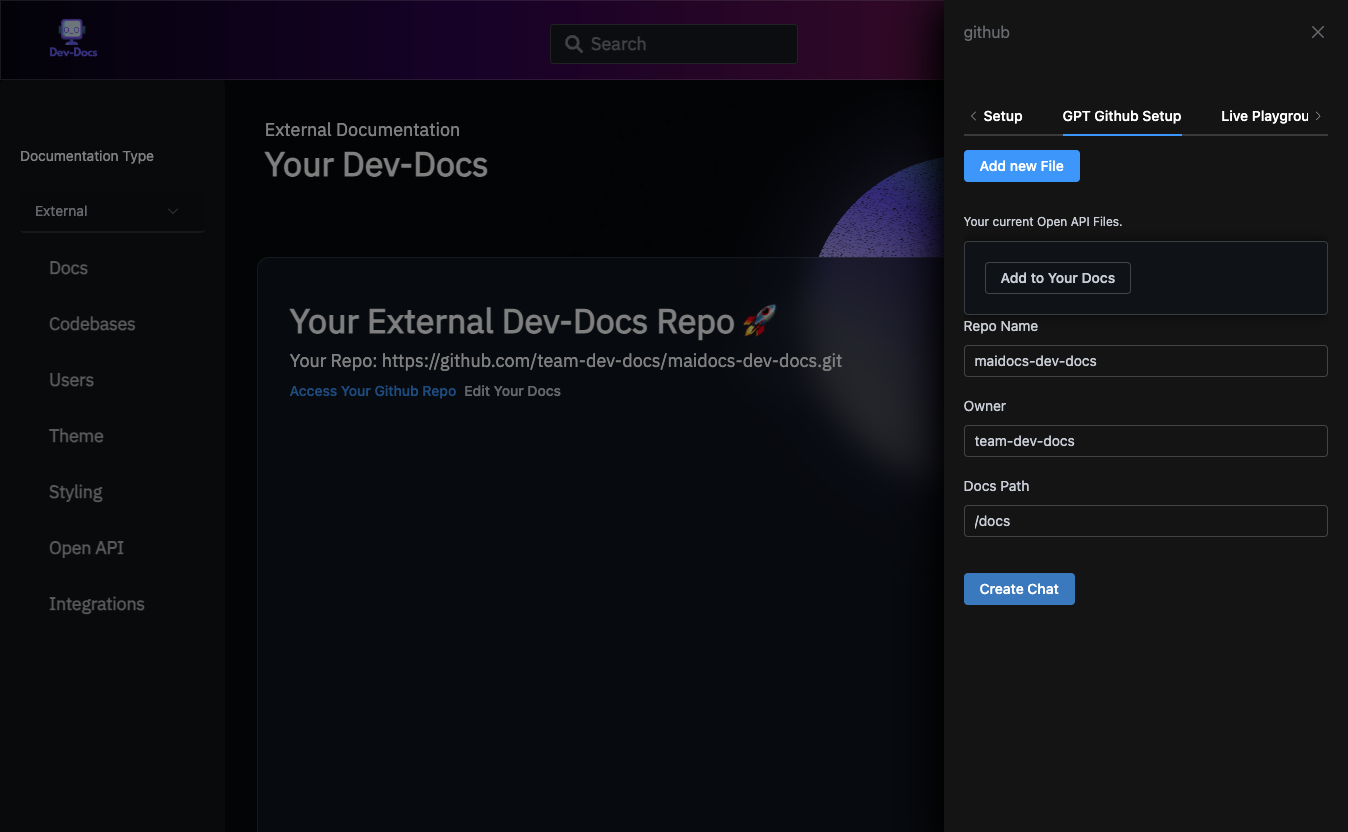This screenshot has width=1348, height=832.
Task: Open the Documentation Type dropdown
Action: (112, 211)
